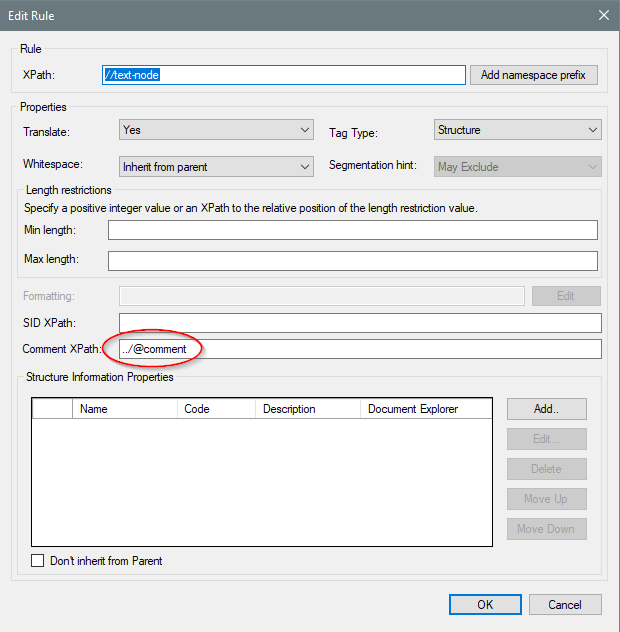This screenshot has height=632, width=620.
Task: Click Edit... in Structure Information Properties
Action: 547,439
